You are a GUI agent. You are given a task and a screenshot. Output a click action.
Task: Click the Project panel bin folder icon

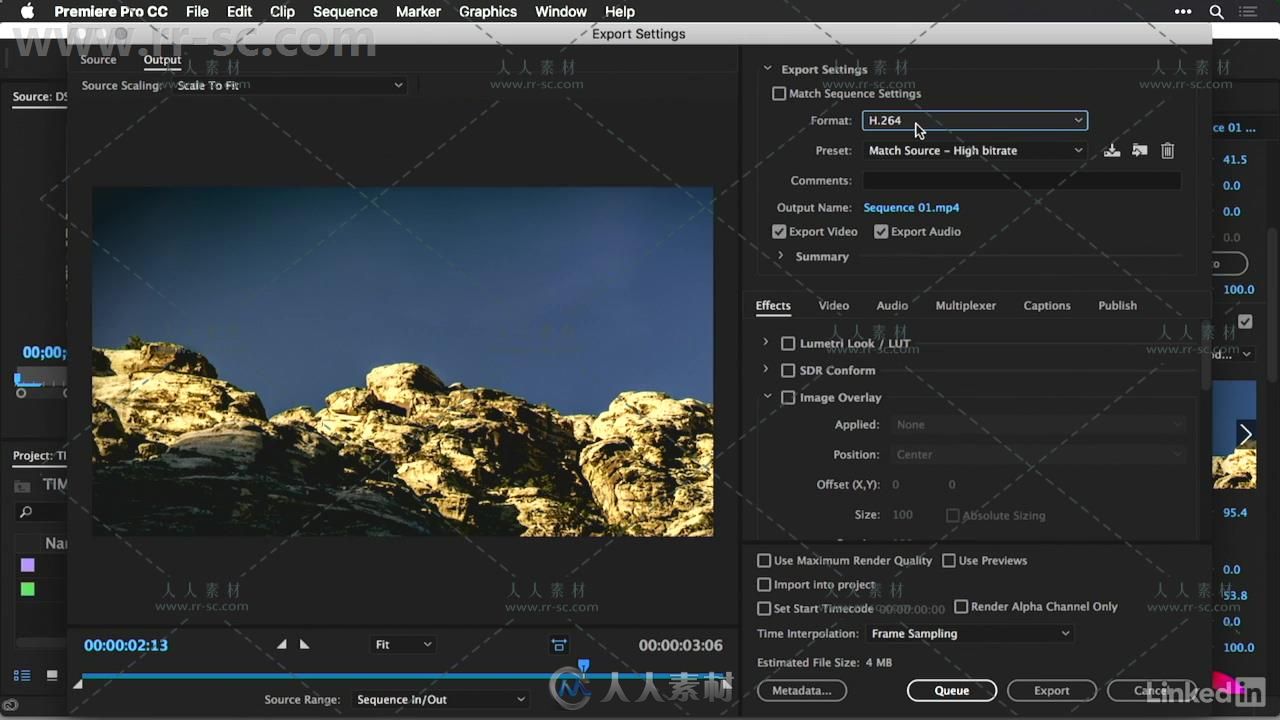coord(22,486)
